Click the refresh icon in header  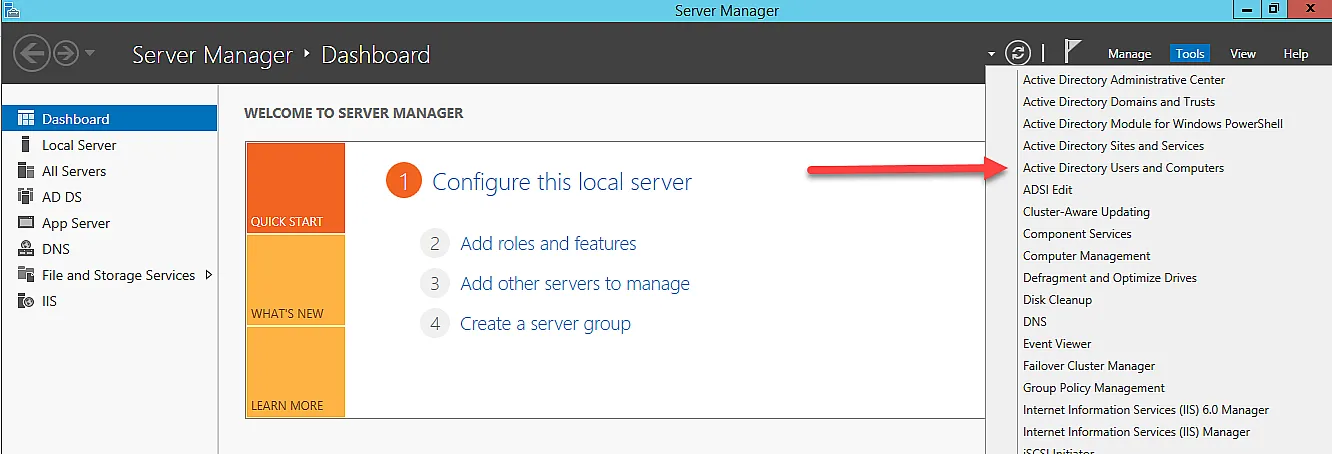point(1018,53)
